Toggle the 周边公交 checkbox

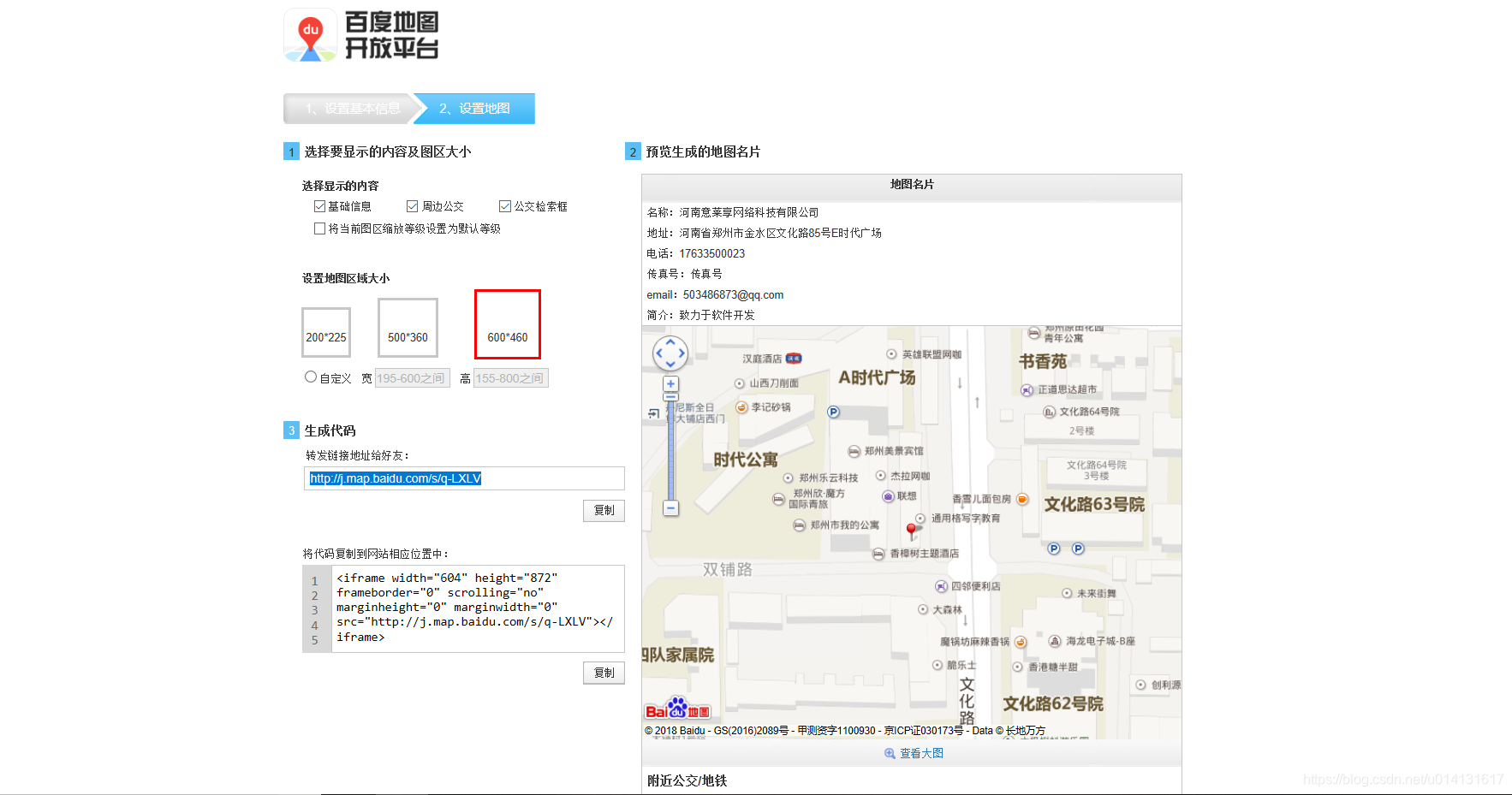[413, 206]
